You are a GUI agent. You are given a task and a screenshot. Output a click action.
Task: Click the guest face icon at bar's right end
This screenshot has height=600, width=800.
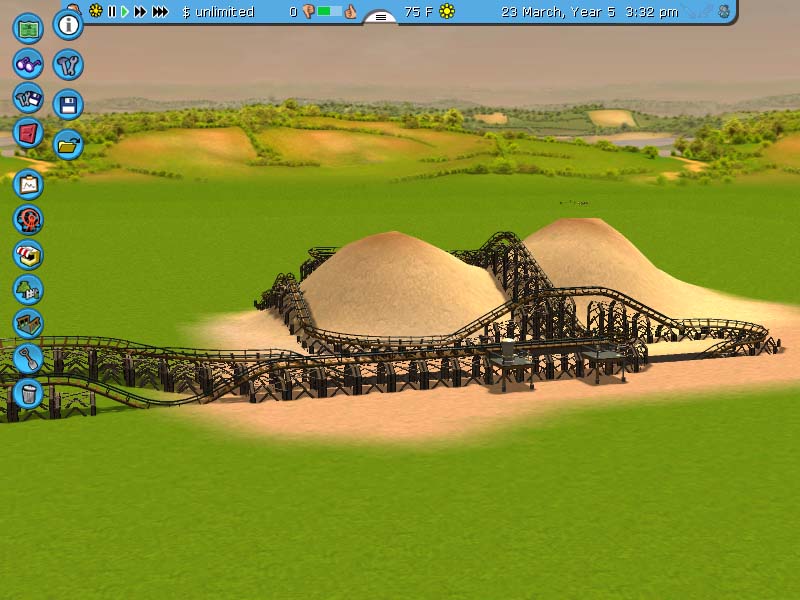(x=724, y=11)
